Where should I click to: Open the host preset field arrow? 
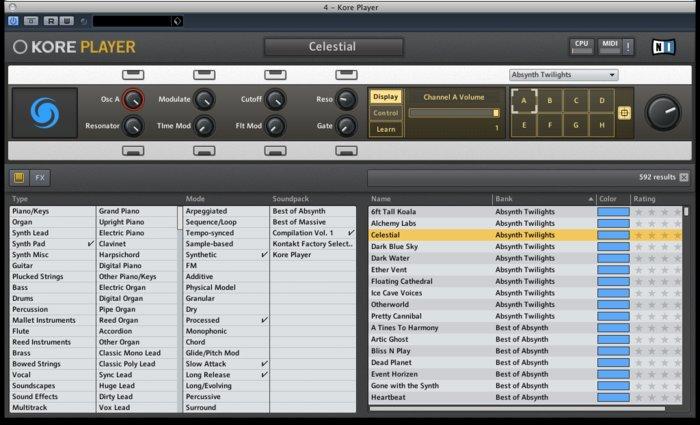pos(177,21)
